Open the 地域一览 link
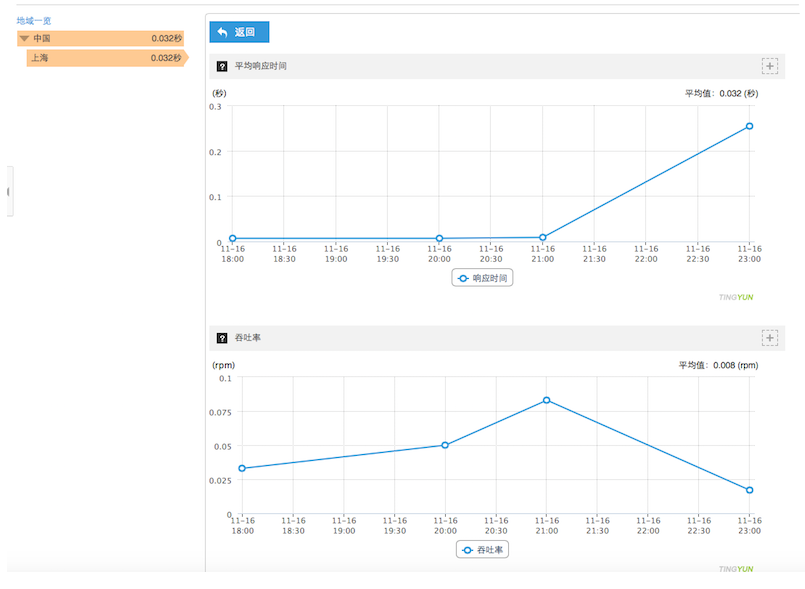 (x=34, y=20)
